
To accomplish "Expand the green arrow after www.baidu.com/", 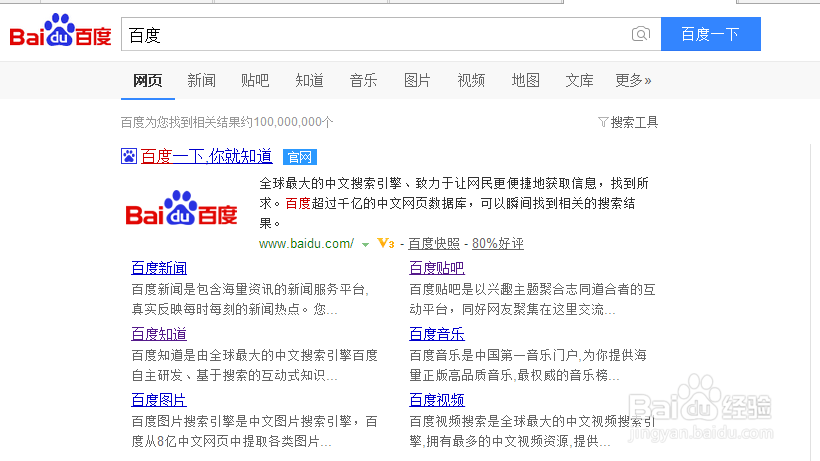I will coord(366,244).
